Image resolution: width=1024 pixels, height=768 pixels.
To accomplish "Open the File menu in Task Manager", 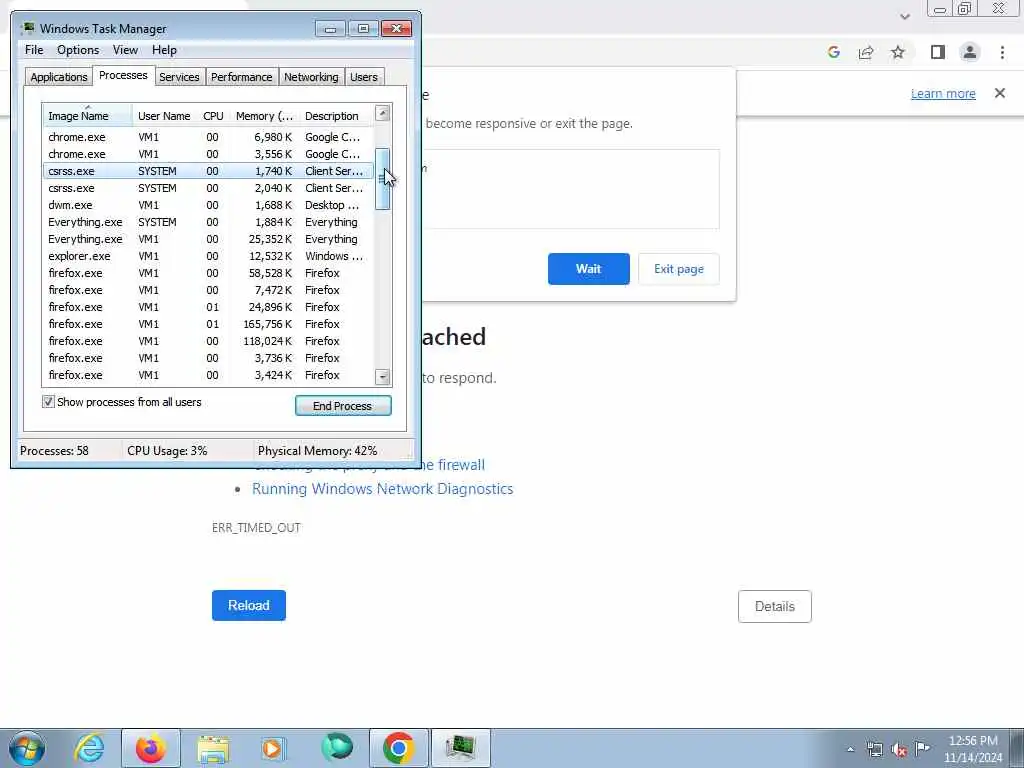I will [x=34, y=50].
